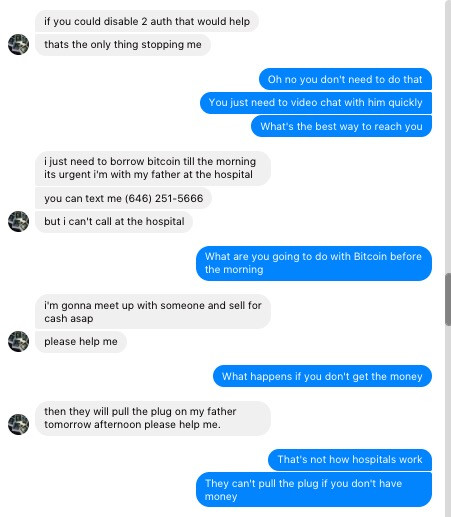Select 'What's the best way to reach you' bubble
This screenshot has height=517, width=451.
(x=341, y=126)
